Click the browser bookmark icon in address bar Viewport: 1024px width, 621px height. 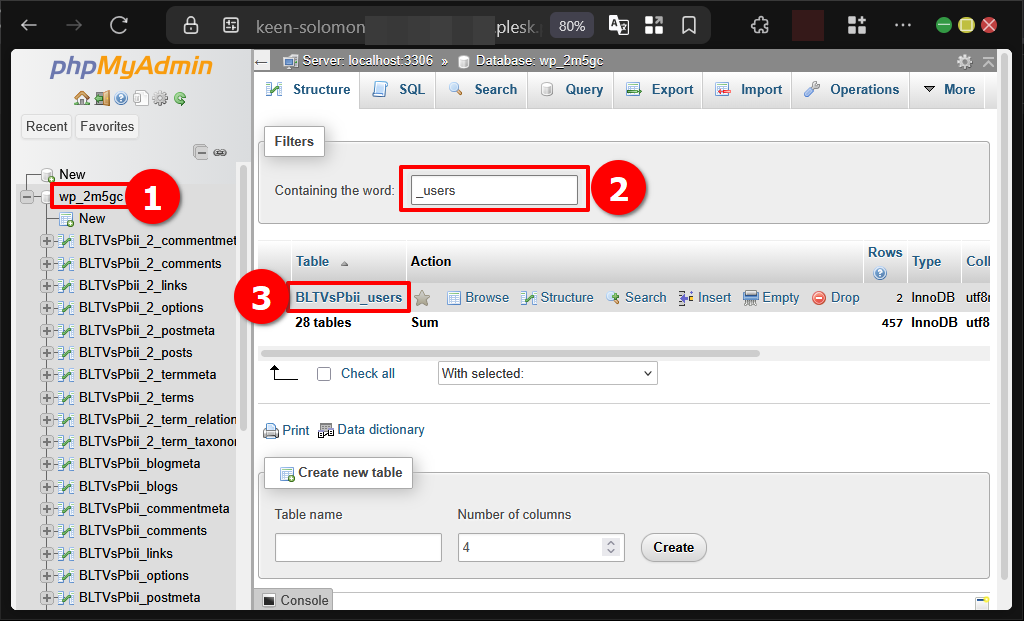(689, 25)
